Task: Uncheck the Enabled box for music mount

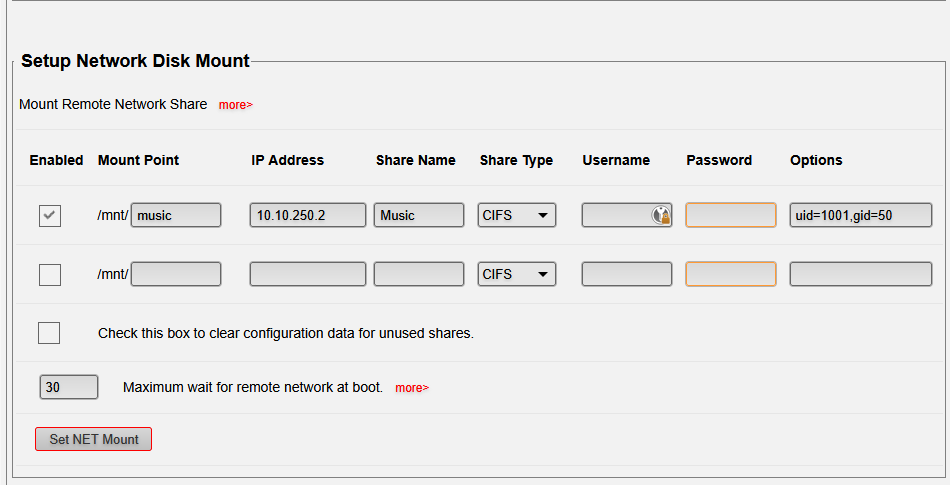Action: point(50,215)
